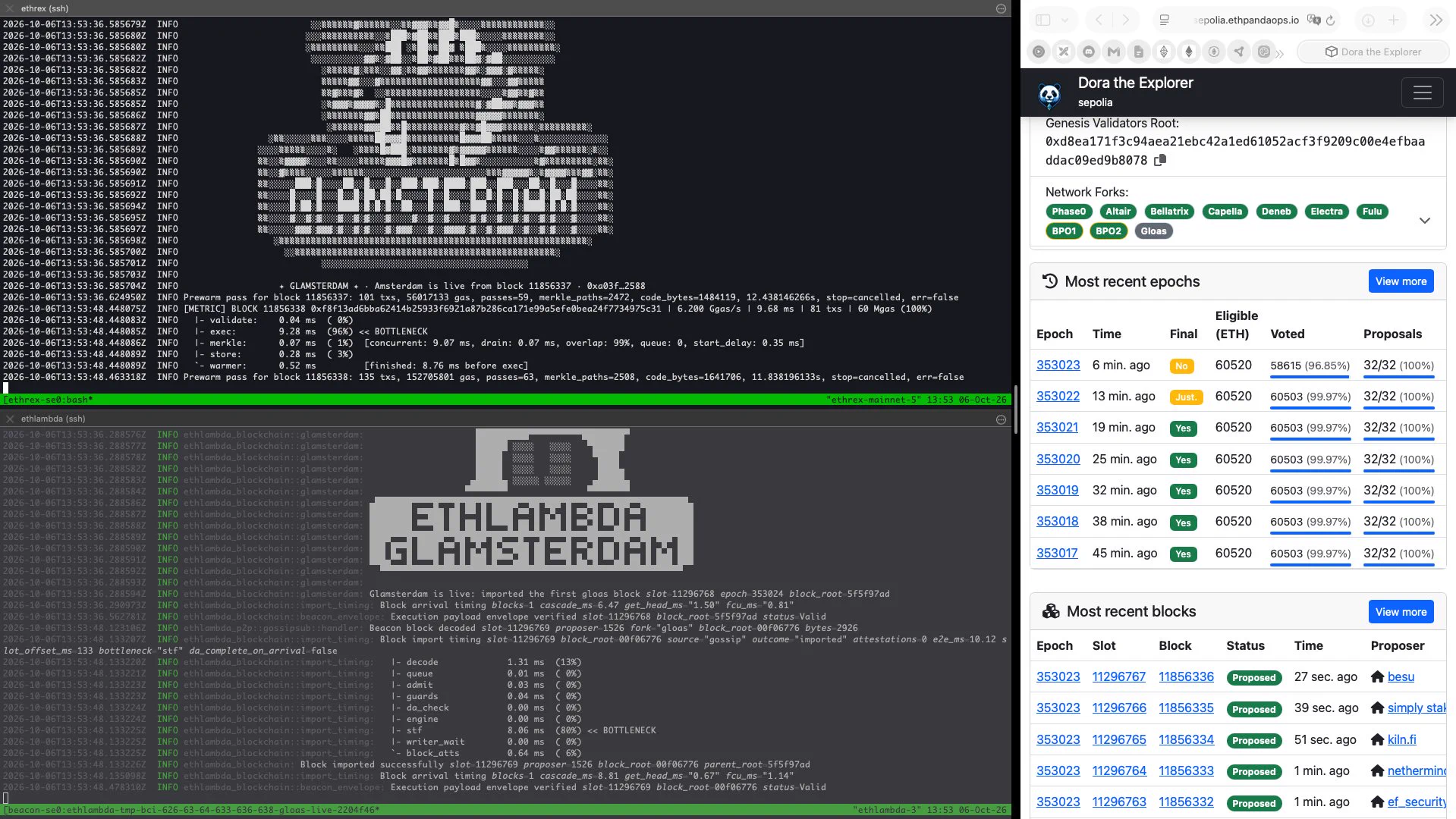Copy the Genesis Validators Root hash
This screenshot has width=1456, height=819.
tap(1159, 160)
